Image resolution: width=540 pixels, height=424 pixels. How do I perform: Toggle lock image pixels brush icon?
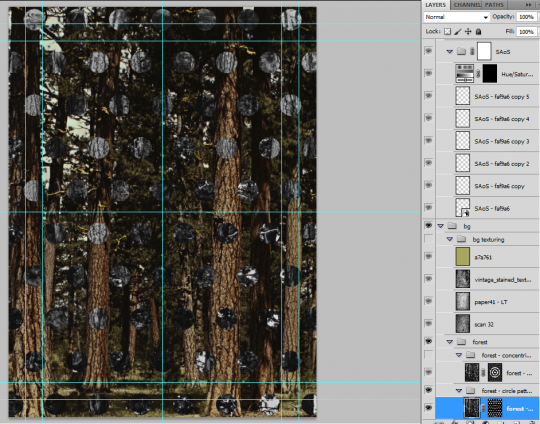pos(458,32)
